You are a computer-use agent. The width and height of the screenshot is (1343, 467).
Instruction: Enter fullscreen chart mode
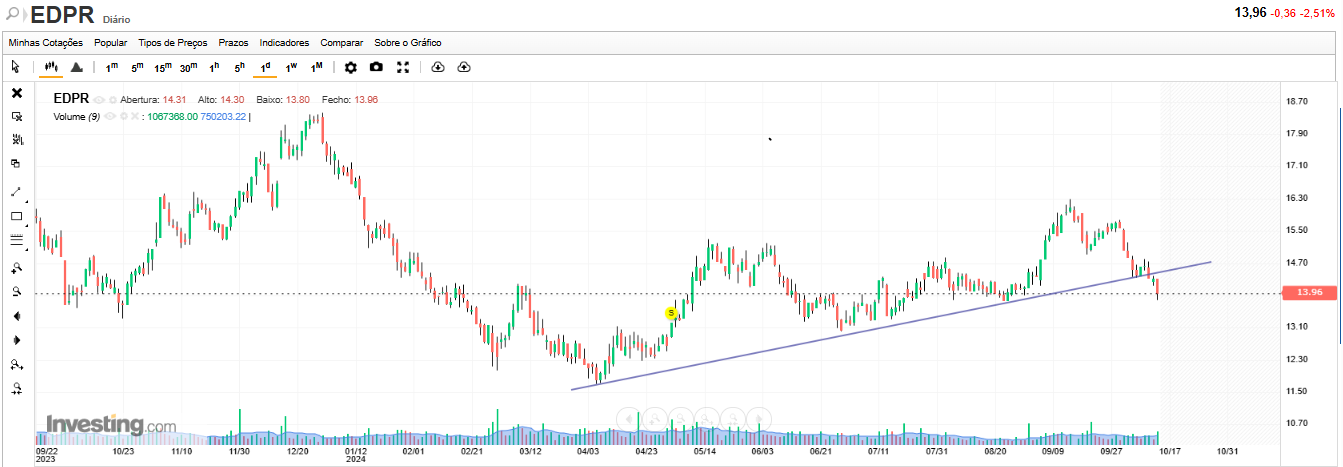pyautogui.click(x=403, y=67)
